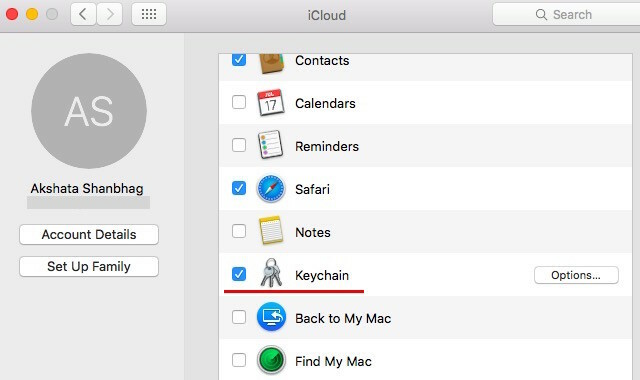Screen dimensions: 640x380
Task: Click the Contacts address book icon
Action: pyautogui.click(x=271, y=63)
